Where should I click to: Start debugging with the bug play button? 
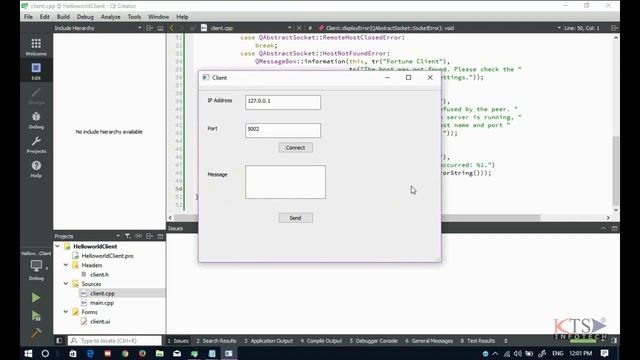click(36, 316)
